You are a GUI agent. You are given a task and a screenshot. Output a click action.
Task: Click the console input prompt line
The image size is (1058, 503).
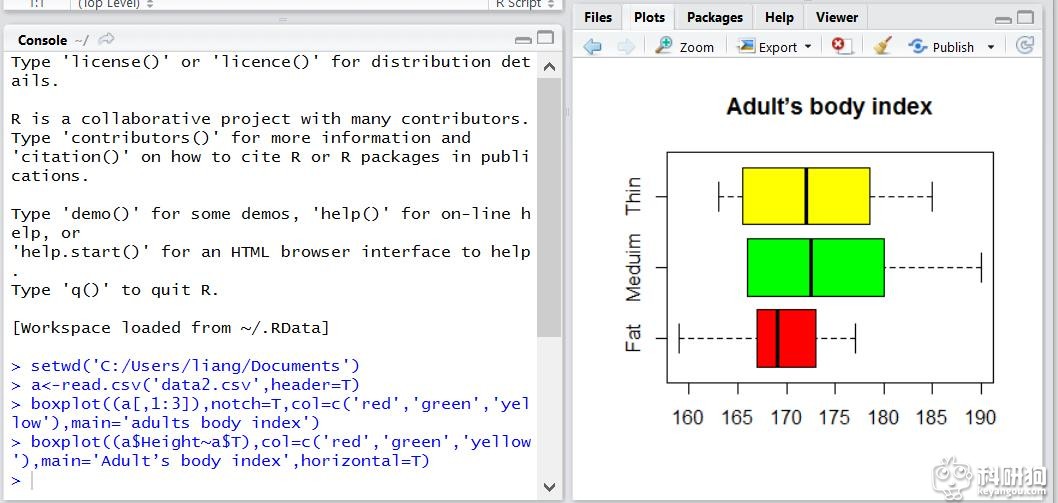point(270,481)
